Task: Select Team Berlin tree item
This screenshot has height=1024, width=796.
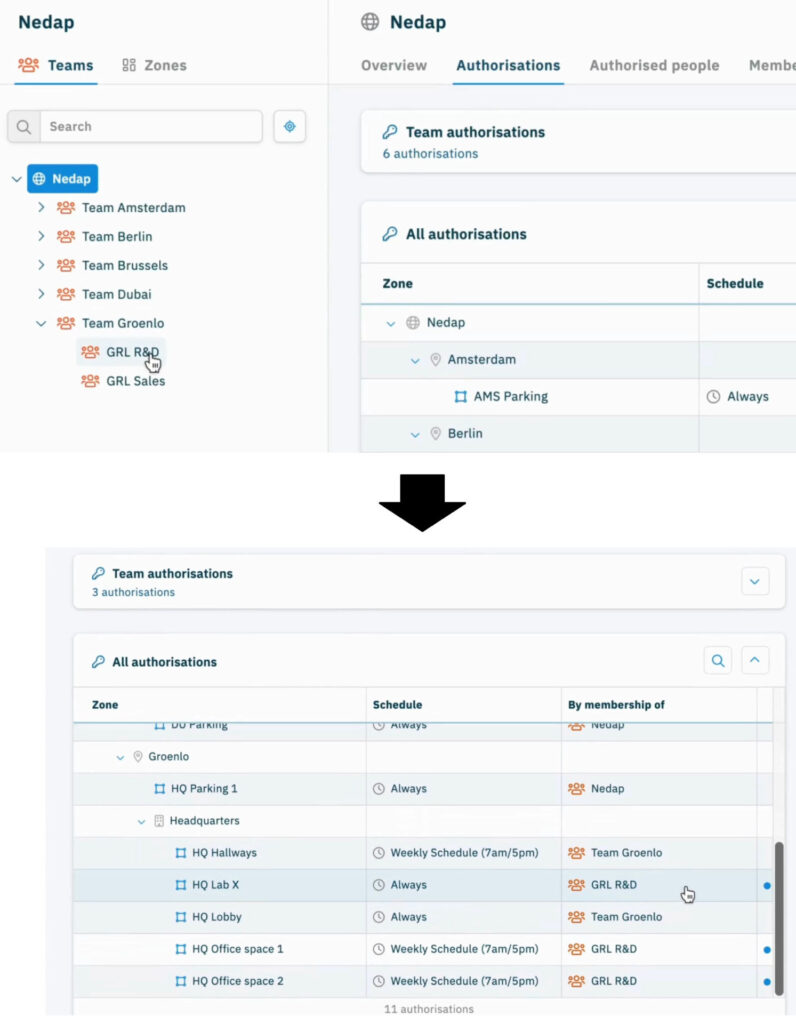Action: pos(104,236)
